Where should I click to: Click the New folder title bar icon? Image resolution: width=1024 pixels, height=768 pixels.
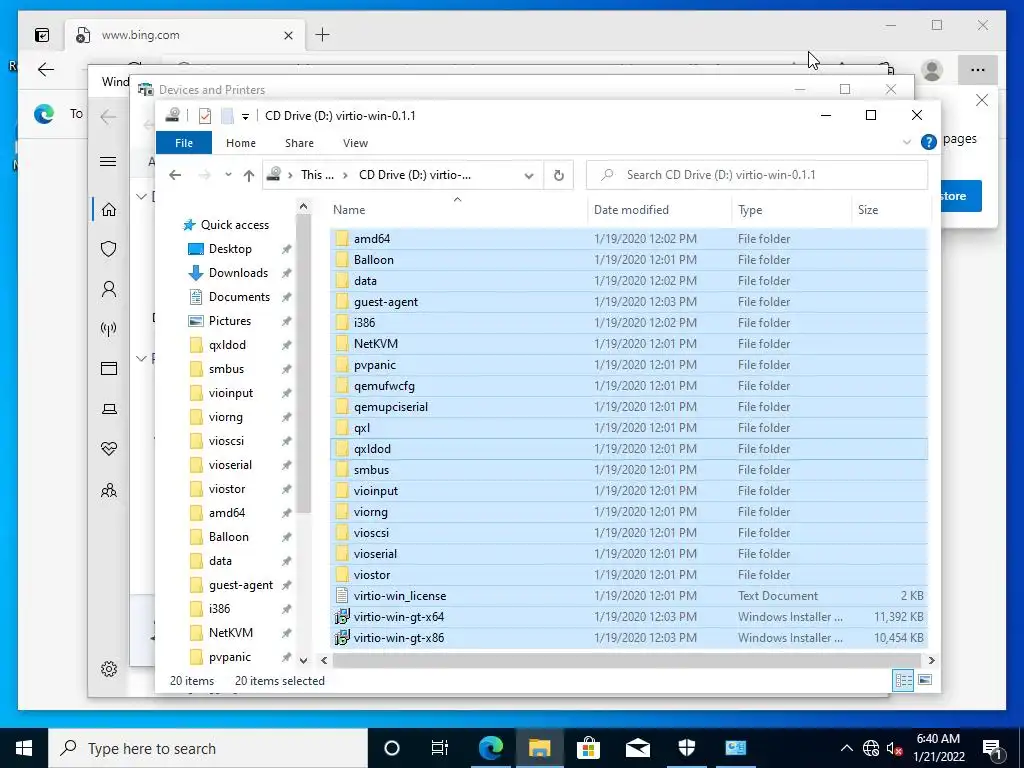(227, 116)
